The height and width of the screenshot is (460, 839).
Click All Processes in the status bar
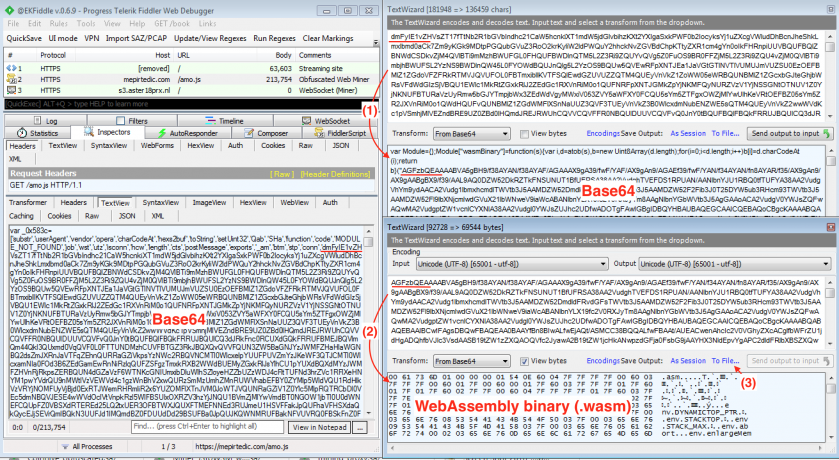(92, 446)
